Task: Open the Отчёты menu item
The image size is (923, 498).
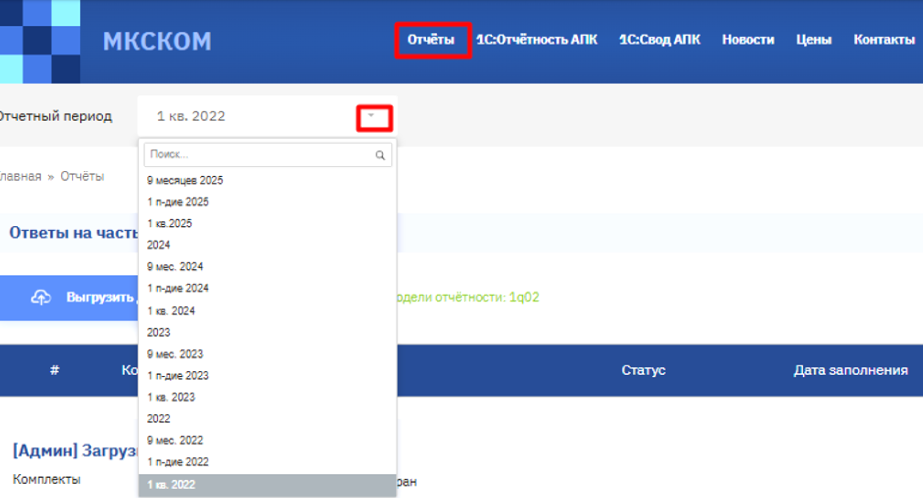Action: [431, 40]
